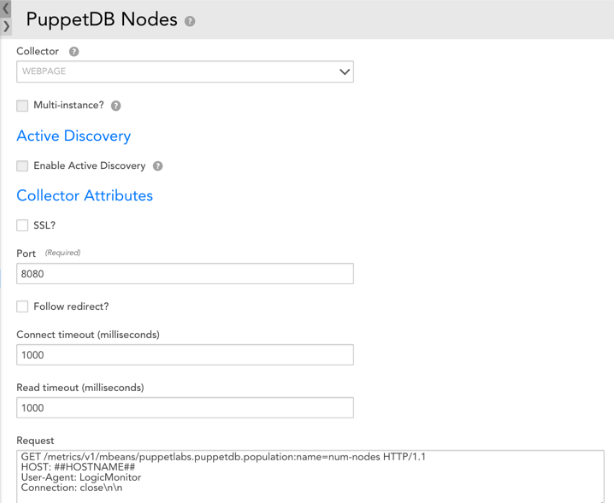Click the left chevron panel arrow
Image resolution: width=614 pixels, height=503 pixels.
5,8
